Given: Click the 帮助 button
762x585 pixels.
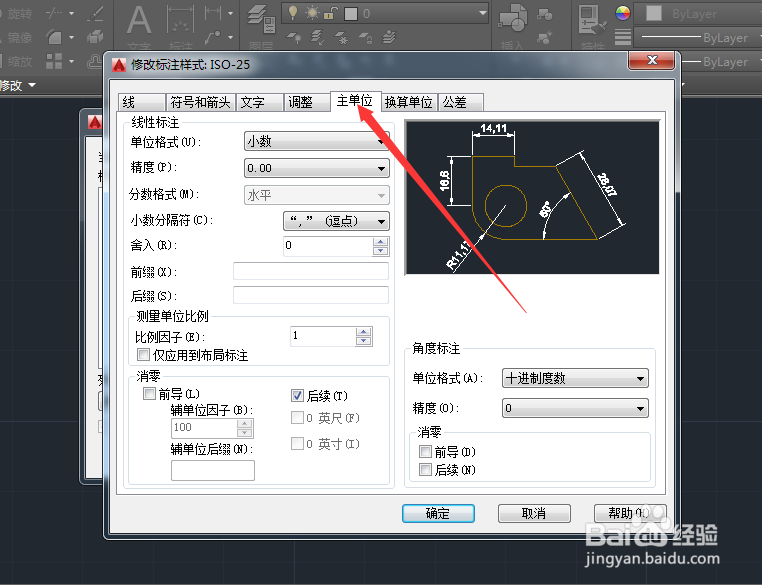Looking at the screenshot, I should [x=629, y=513].
